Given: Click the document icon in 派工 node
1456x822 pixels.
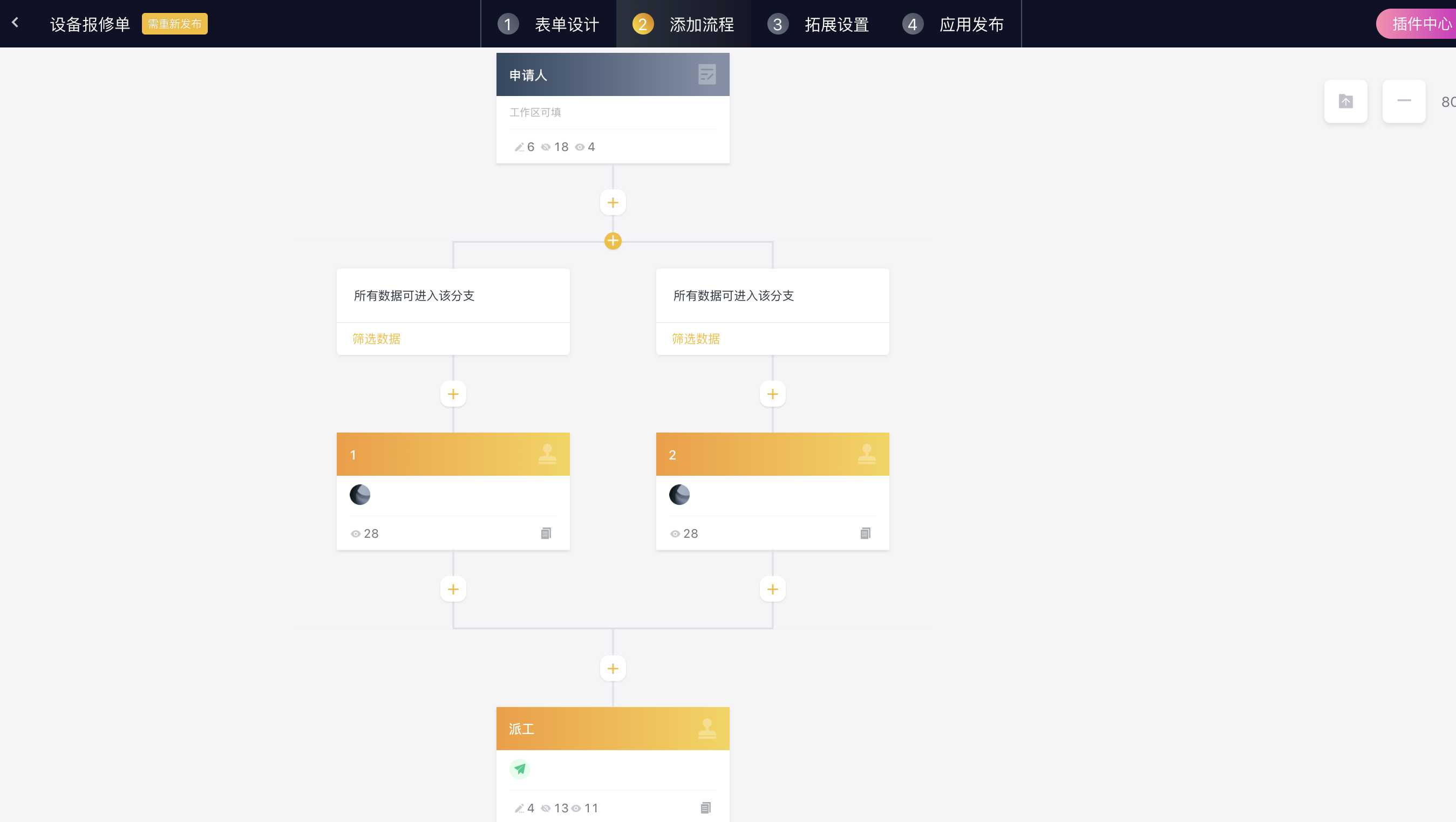Looking at the screenshot, I should pyautogui.click(x=705, y=808).
